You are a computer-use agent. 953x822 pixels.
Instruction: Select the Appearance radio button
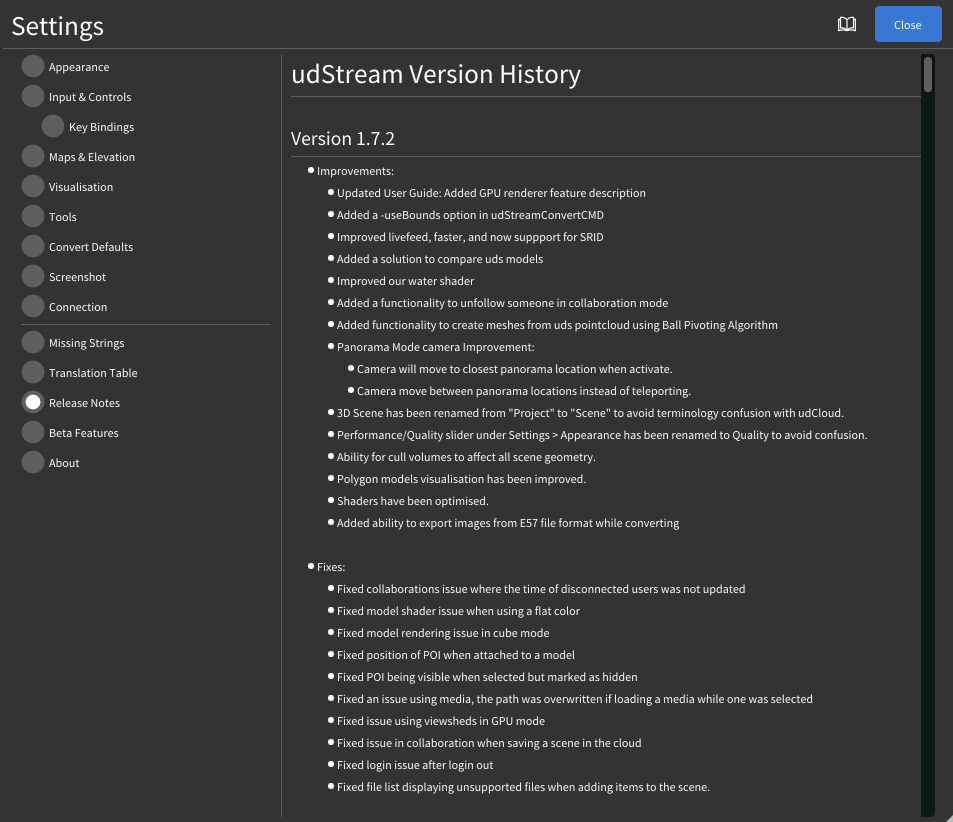pos(33,67)
